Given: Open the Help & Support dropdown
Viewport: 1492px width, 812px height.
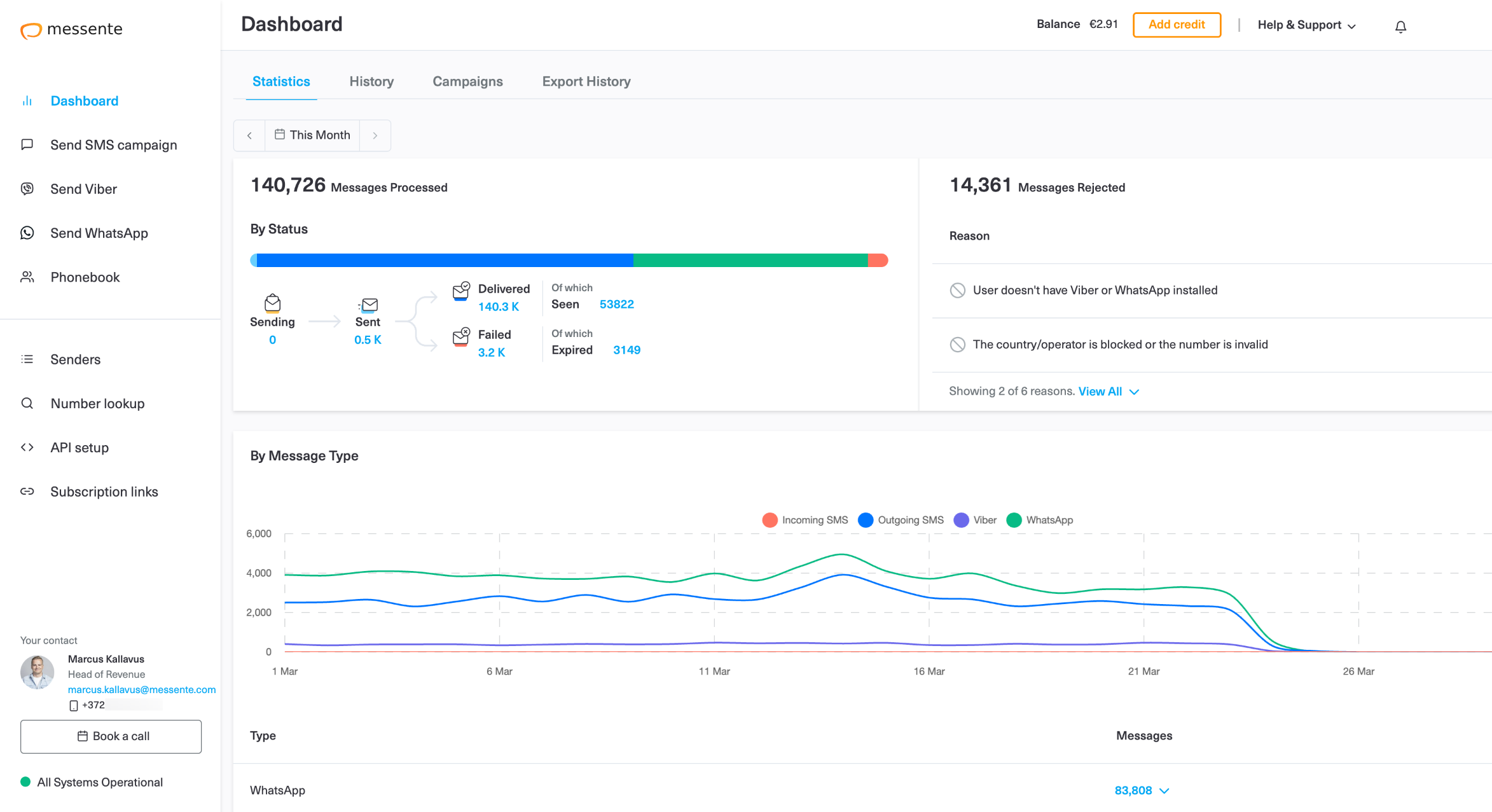Looking at the screenshot, I should 1306,25.
